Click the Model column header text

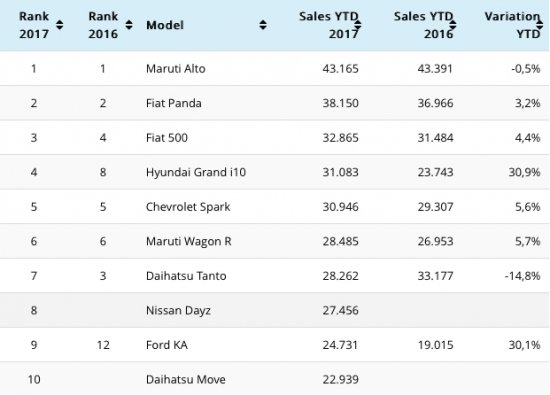(165, 25)
